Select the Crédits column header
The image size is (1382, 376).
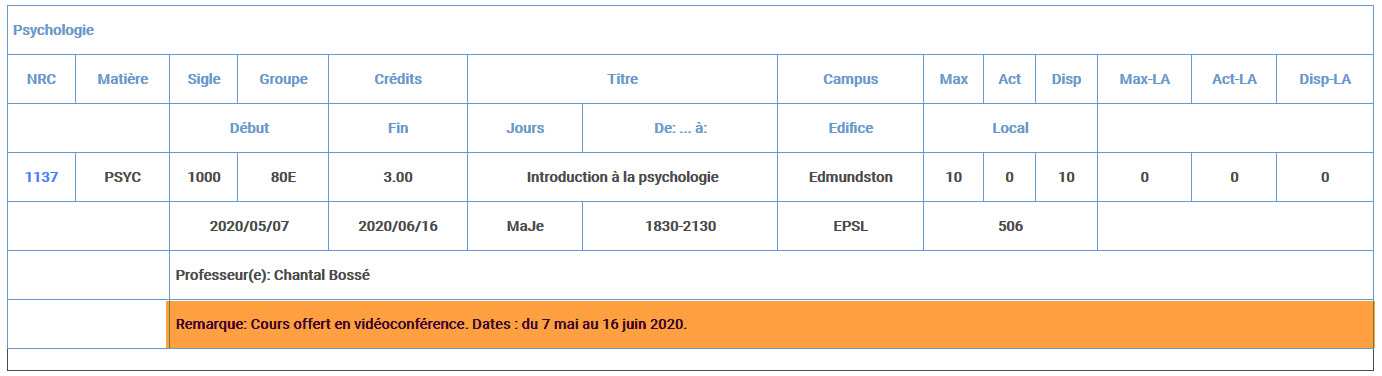tap(398, 79)
